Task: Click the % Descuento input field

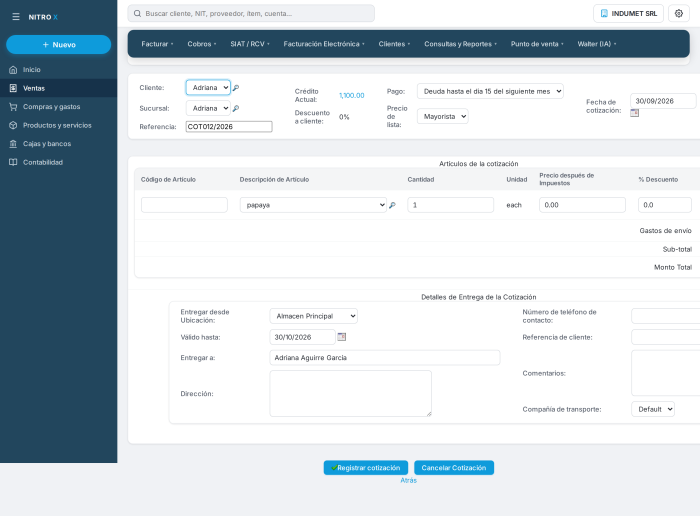Action: (x=665, y=205)
